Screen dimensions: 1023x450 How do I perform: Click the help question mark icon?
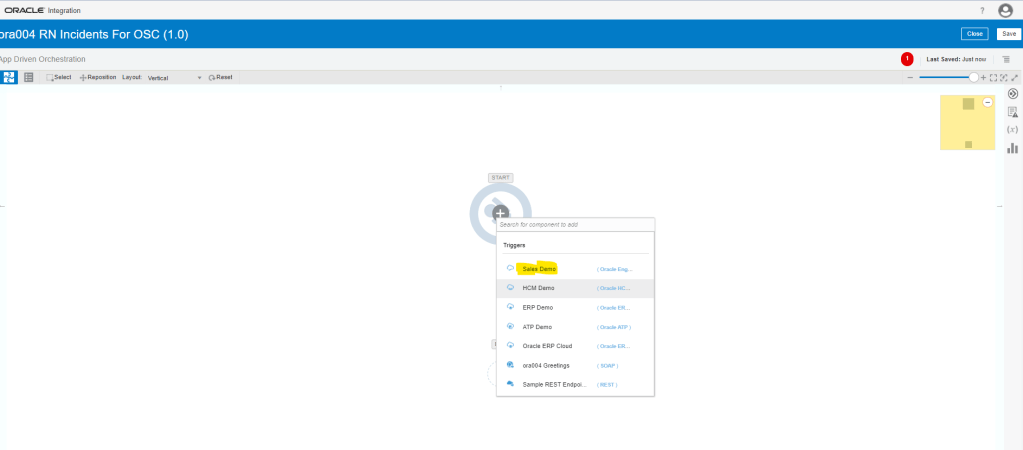(x=980, y=10)
